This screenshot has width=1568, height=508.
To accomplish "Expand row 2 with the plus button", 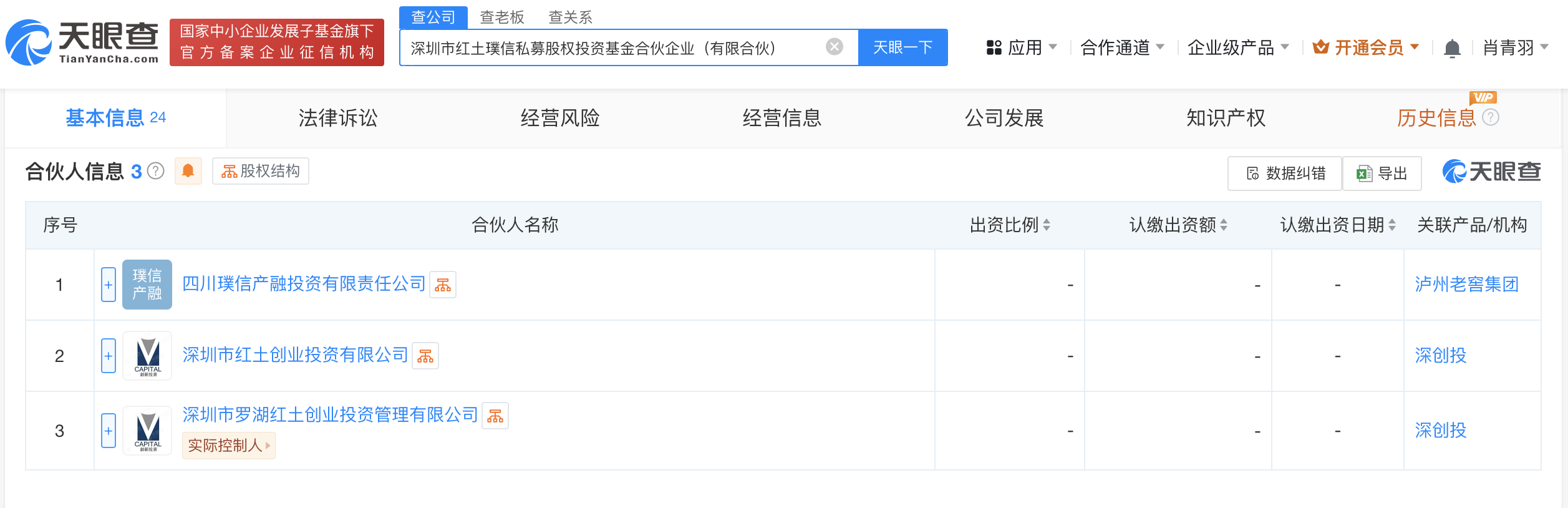I will (x=109, y=356).
